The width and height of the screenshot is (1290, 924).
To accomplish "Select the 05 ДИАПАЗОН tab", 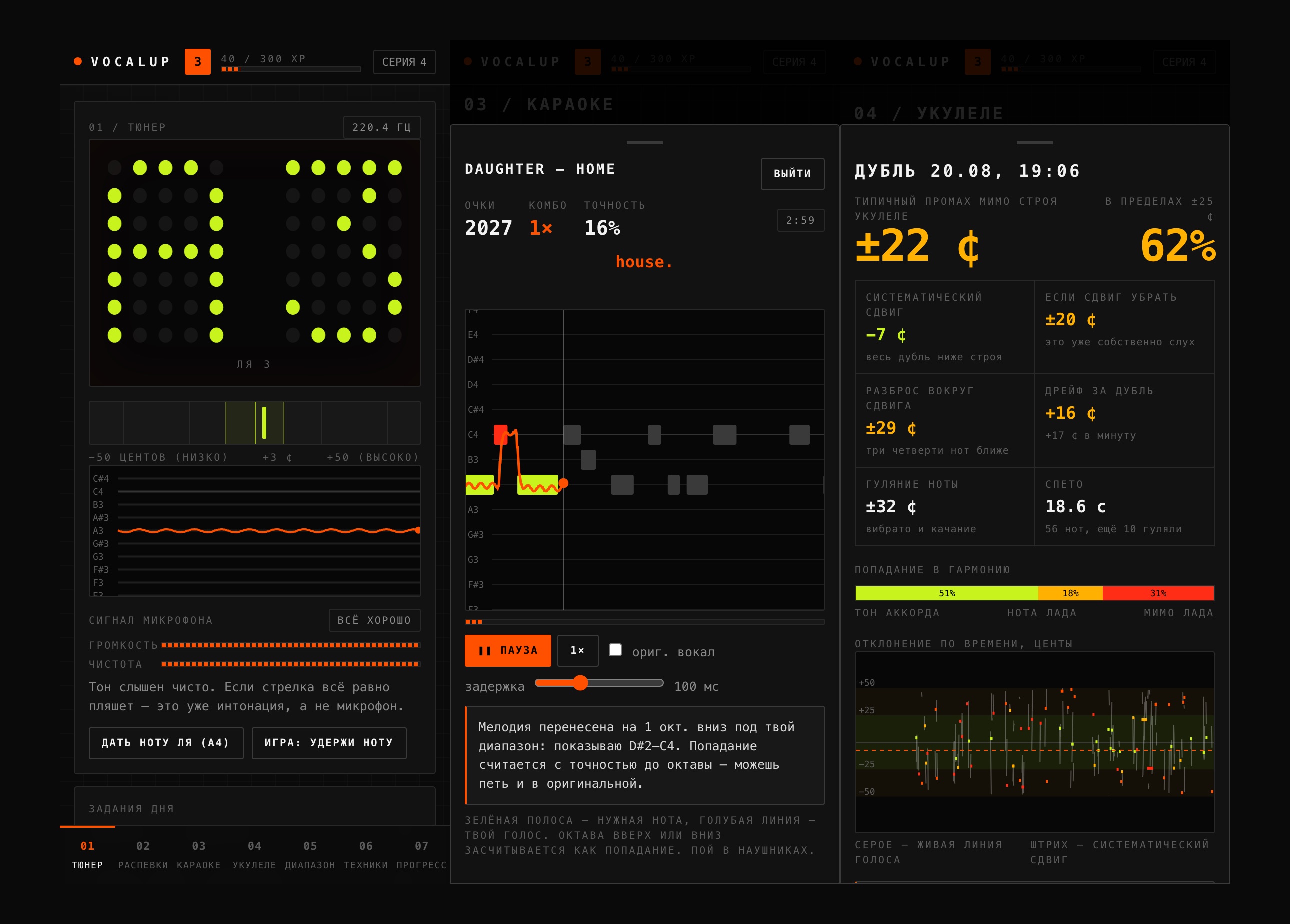I will pyautogui.click(x=310, y=854).
